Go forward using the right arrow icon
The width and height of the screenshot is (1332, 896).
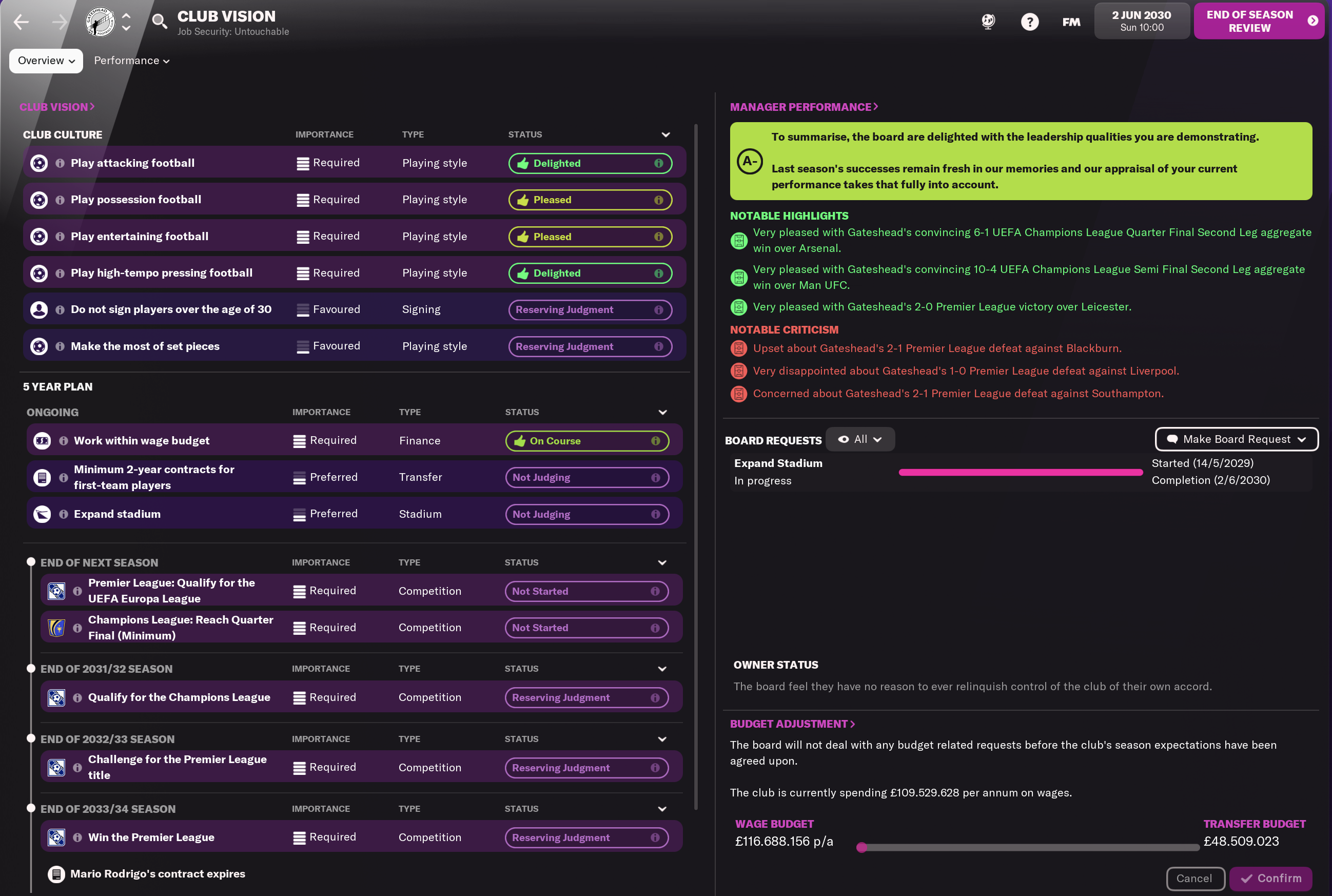click(x=60, y=22)
